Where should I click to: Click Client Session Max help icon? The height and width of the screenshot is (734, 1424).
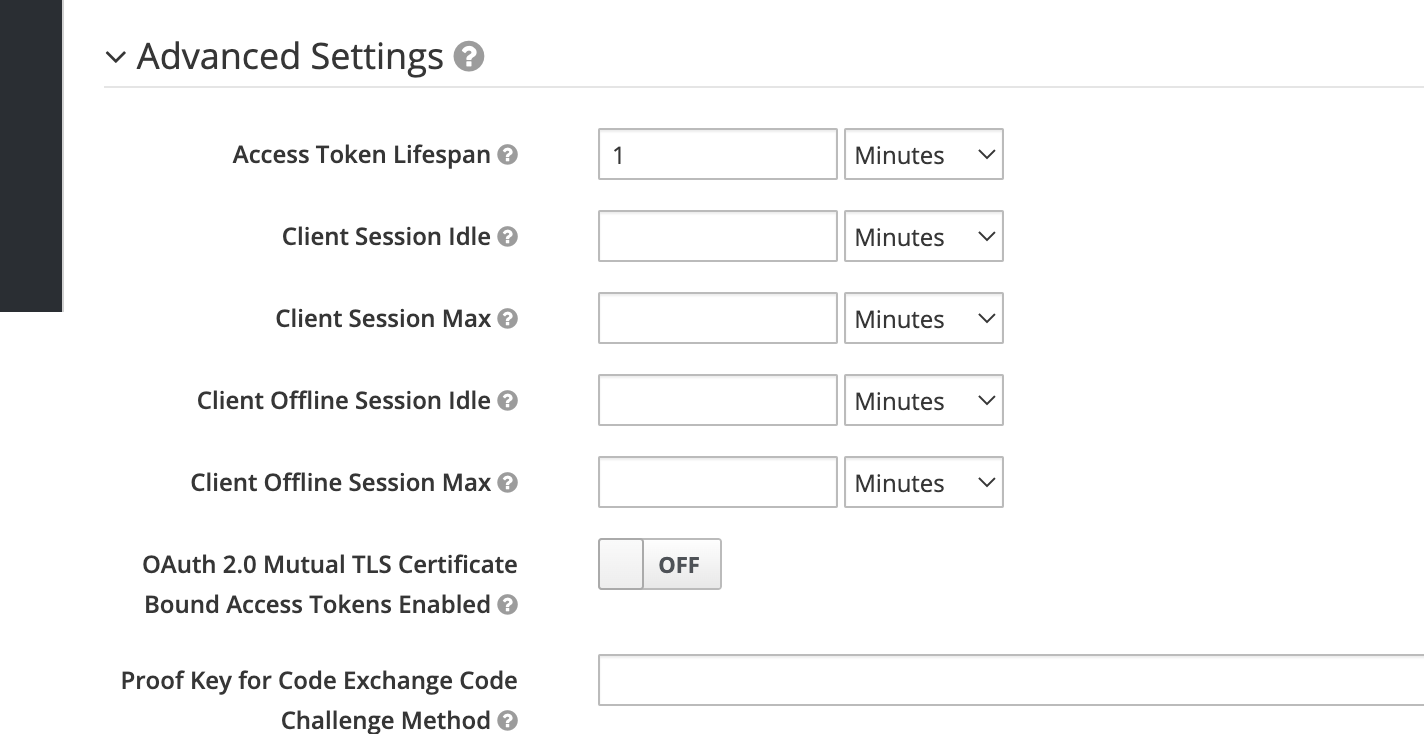coord(508,319)
